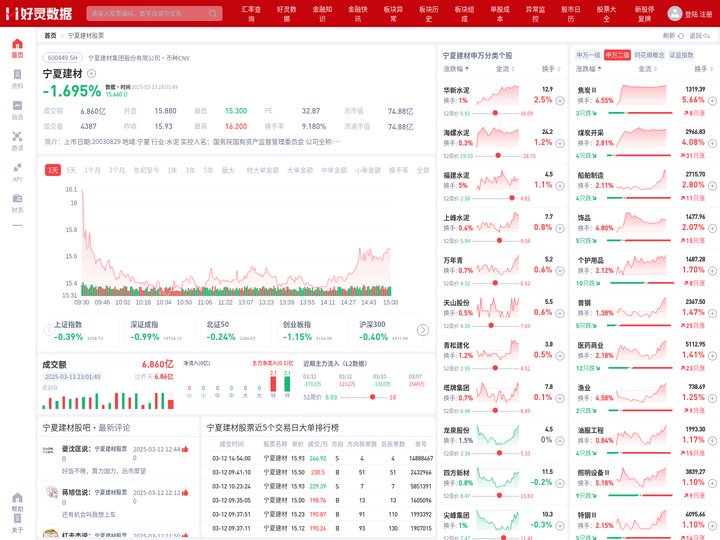Image resolution: width=720 pixels, height=540 pixels.
Task: Click the 03-12 14:54:00 order row
Action: tap(318, 458)
